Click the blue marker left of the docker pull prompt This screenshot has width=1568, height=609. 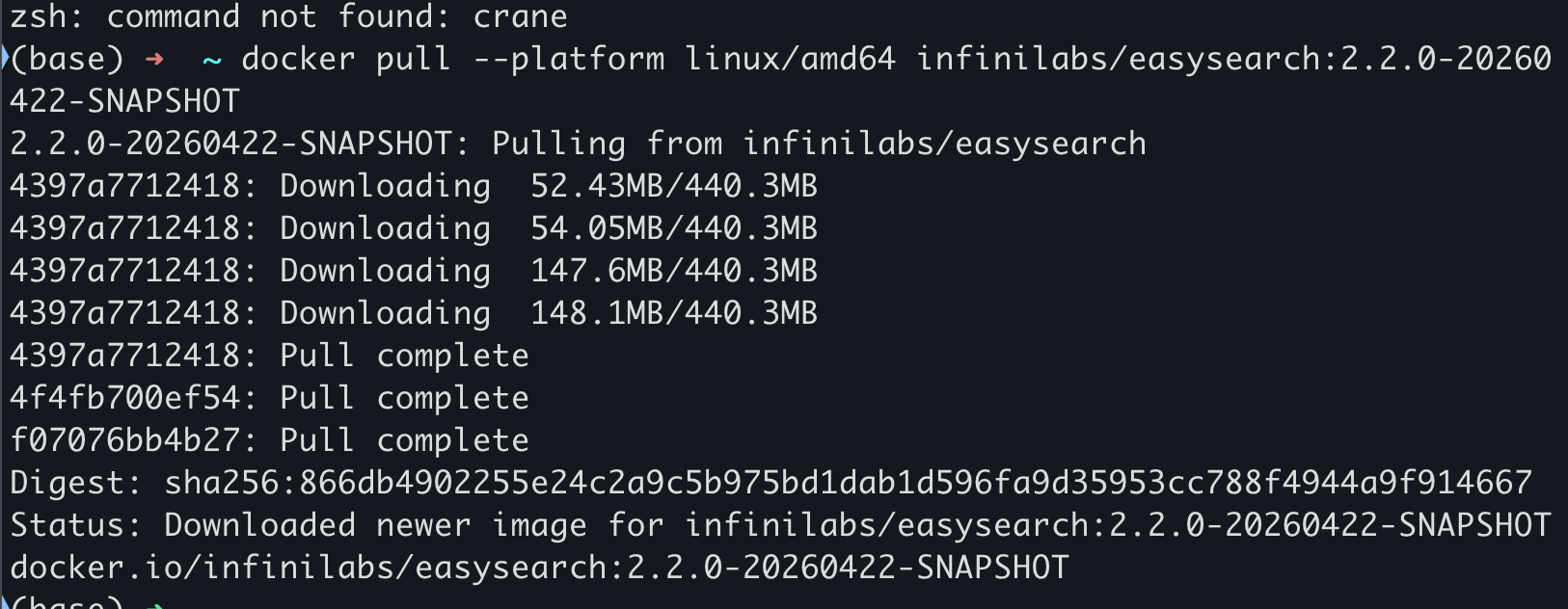click(x=4, y=58)
